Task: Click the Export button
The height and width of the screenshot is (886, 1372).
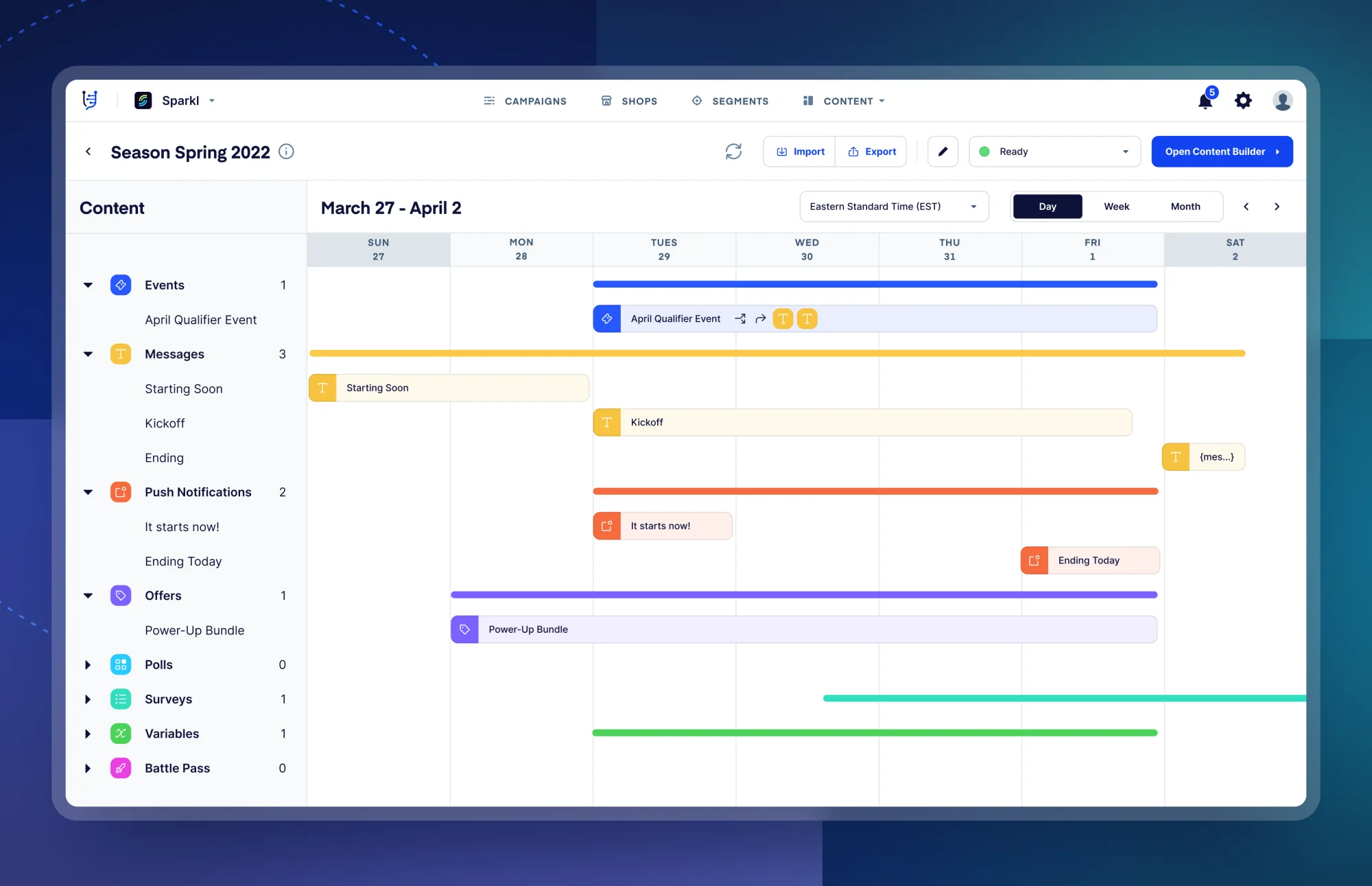Action: [872, 152]
